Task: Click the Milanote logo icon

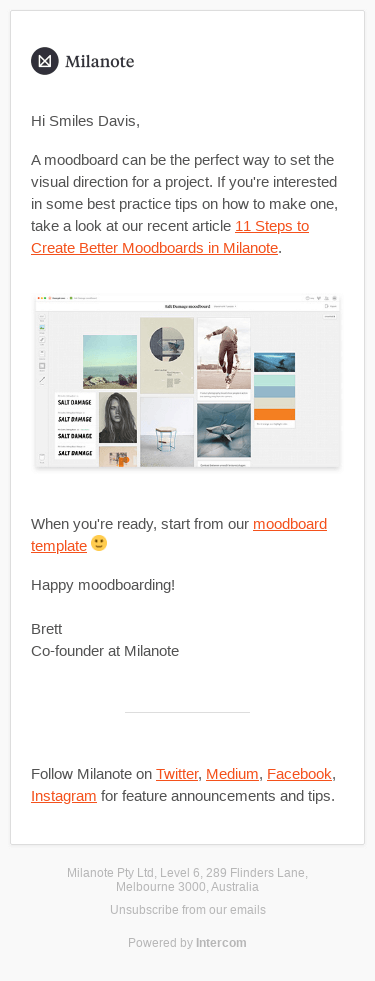Action: [45, 61]
